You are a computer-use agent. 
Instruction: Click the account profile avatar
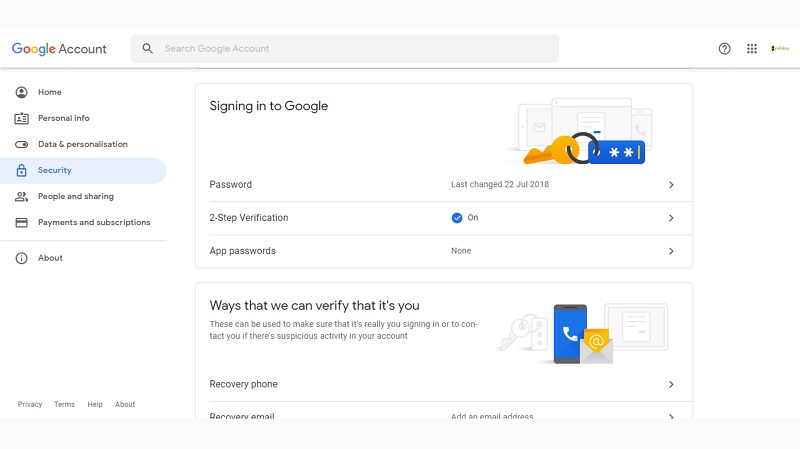click(780, 48)
